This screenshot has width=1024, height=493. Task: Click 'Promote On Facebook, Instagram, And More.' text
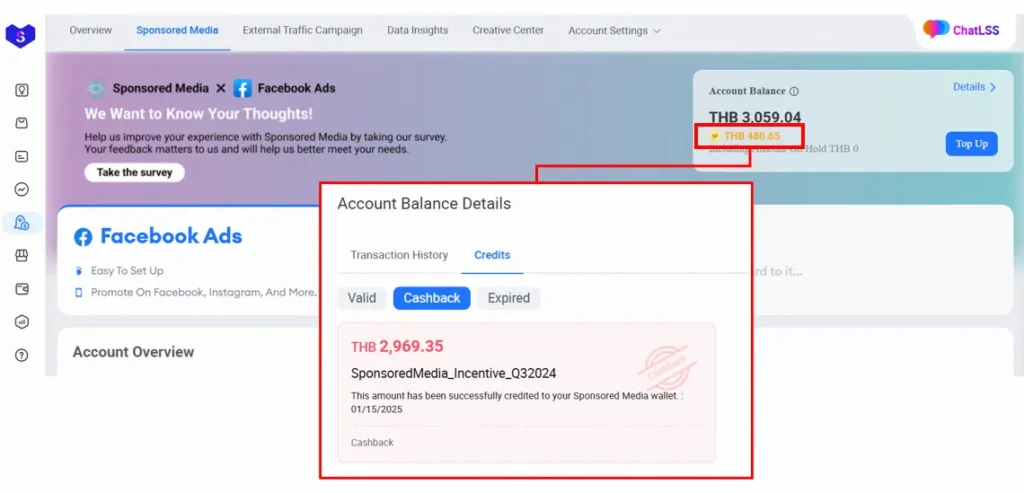tap(204, 293)
